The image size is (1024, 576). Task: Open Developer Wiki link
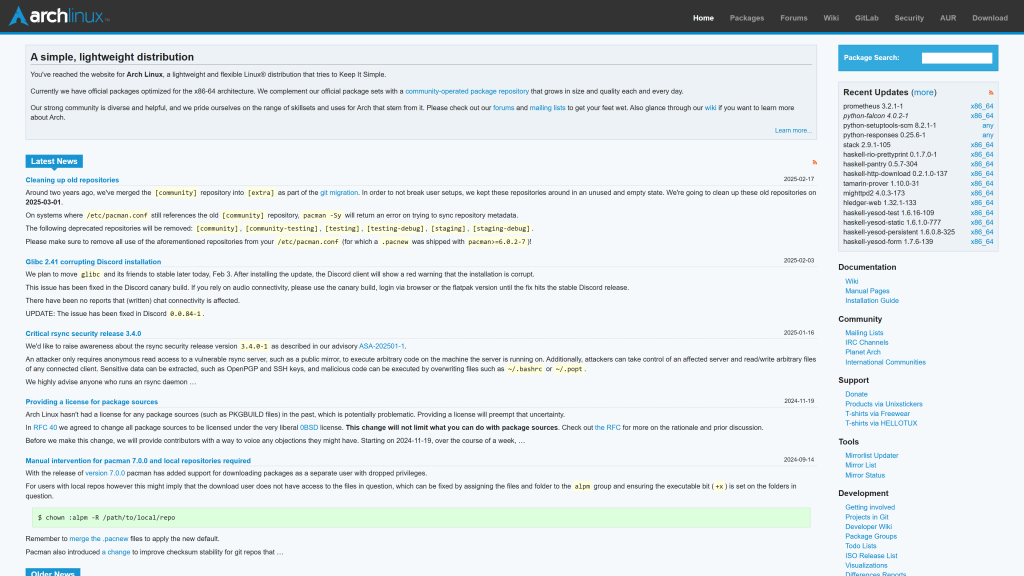(x=868, y=527)
